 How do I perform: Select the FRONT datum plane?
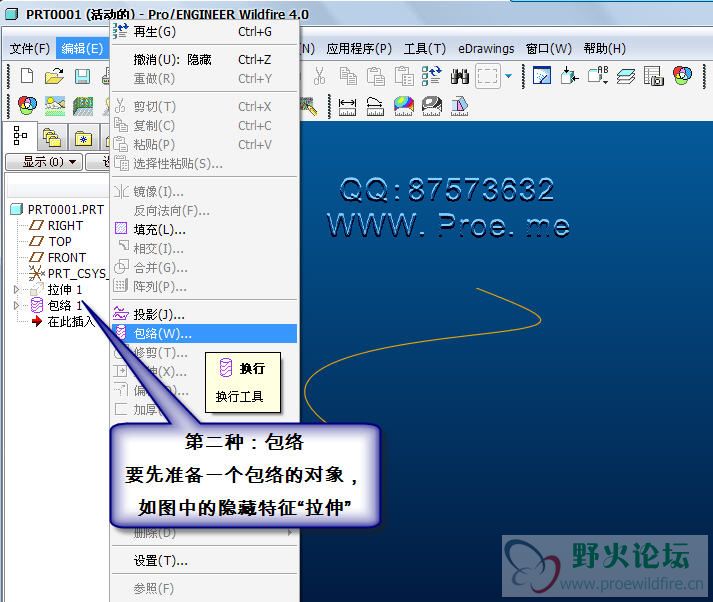66,257
